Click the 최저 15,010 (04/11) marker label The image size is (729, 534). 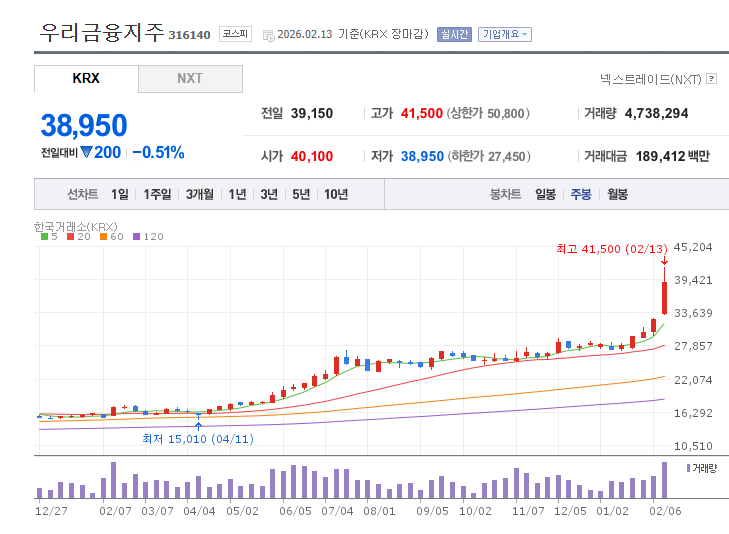click(198, 439)
